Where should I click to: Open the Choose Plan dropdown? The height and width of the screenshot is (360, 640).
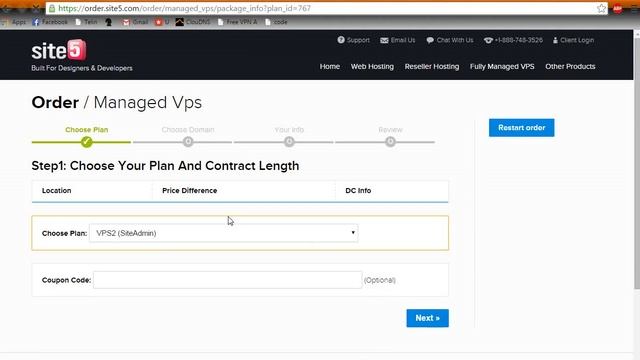[x=224, y=233]
